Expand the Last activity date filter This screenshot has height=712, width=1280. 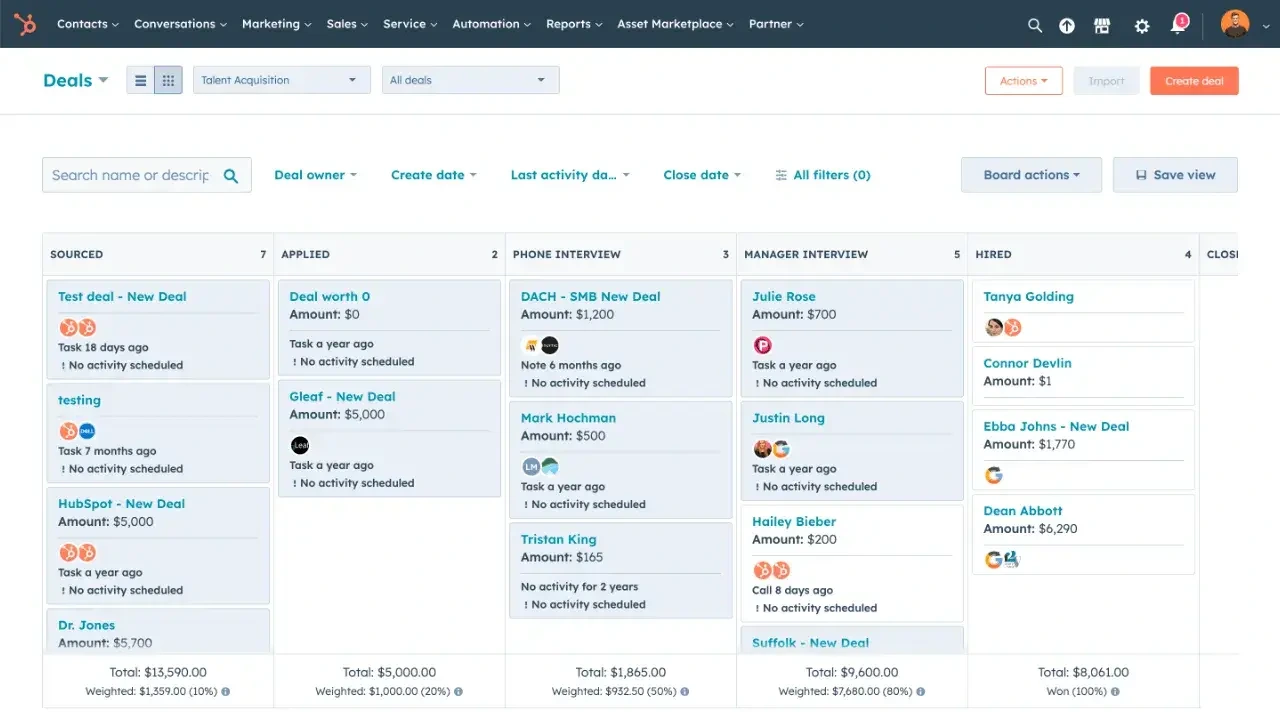click(570, 175)
